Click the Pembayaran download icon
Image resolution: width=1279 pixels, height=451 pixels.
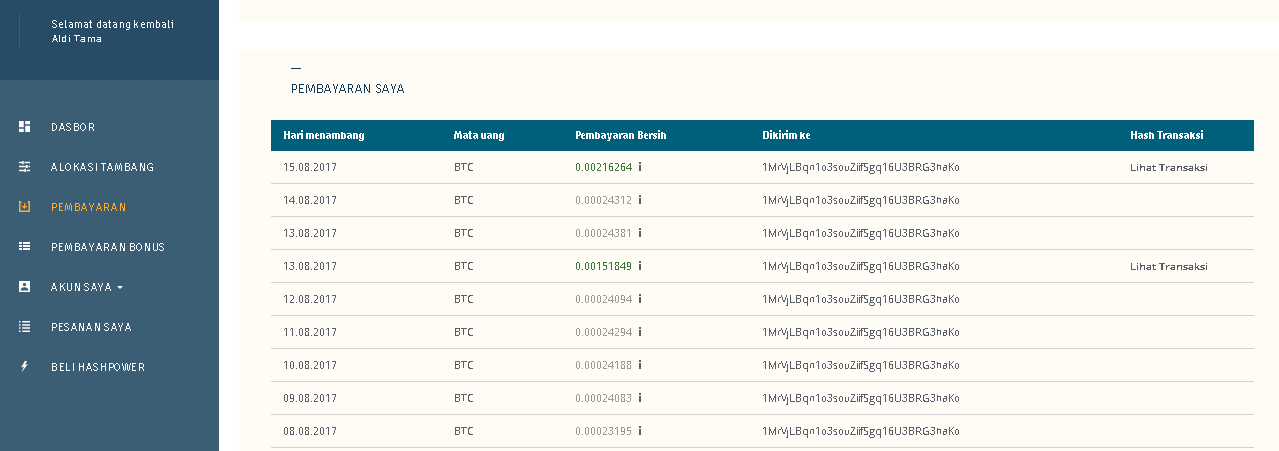click(25, 207)
